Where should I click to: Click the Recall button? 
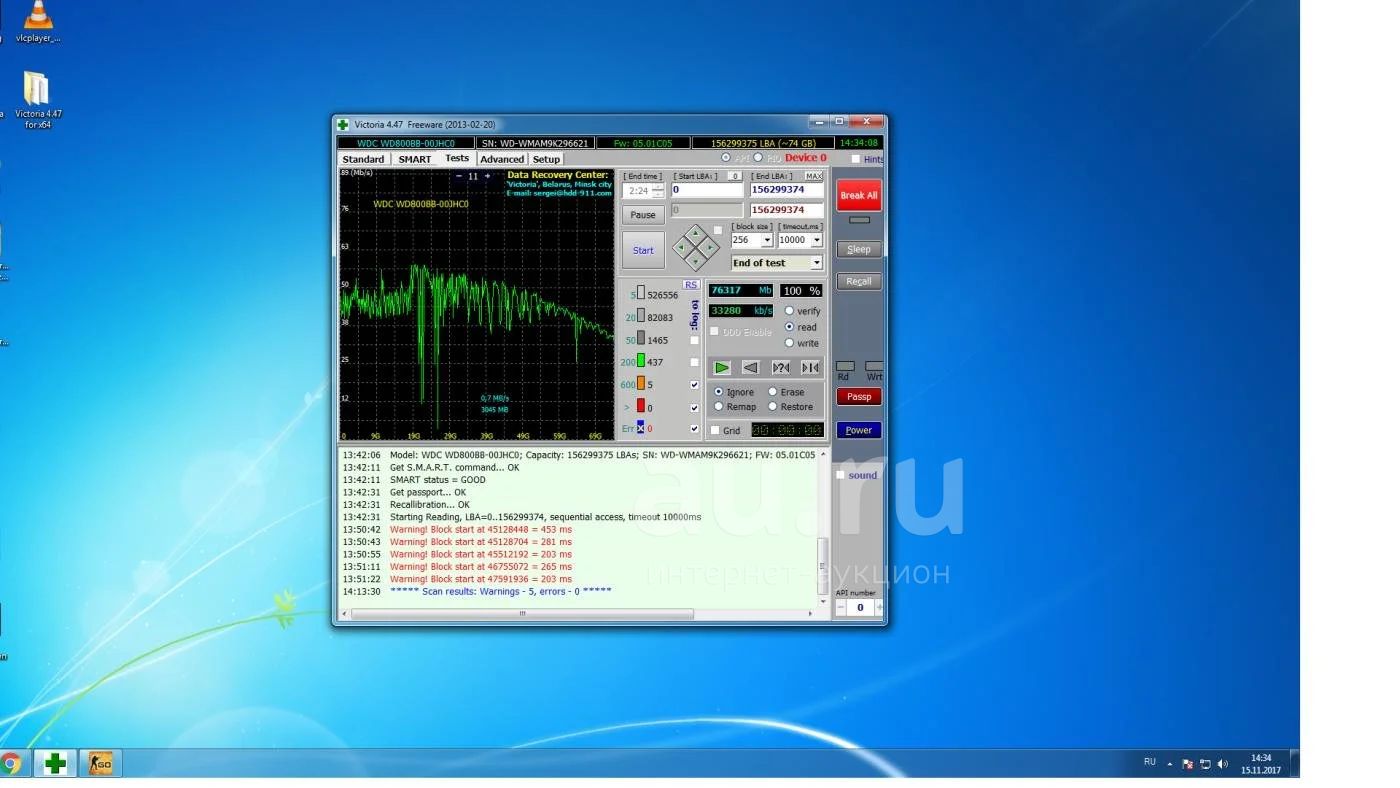coord(859,281)
